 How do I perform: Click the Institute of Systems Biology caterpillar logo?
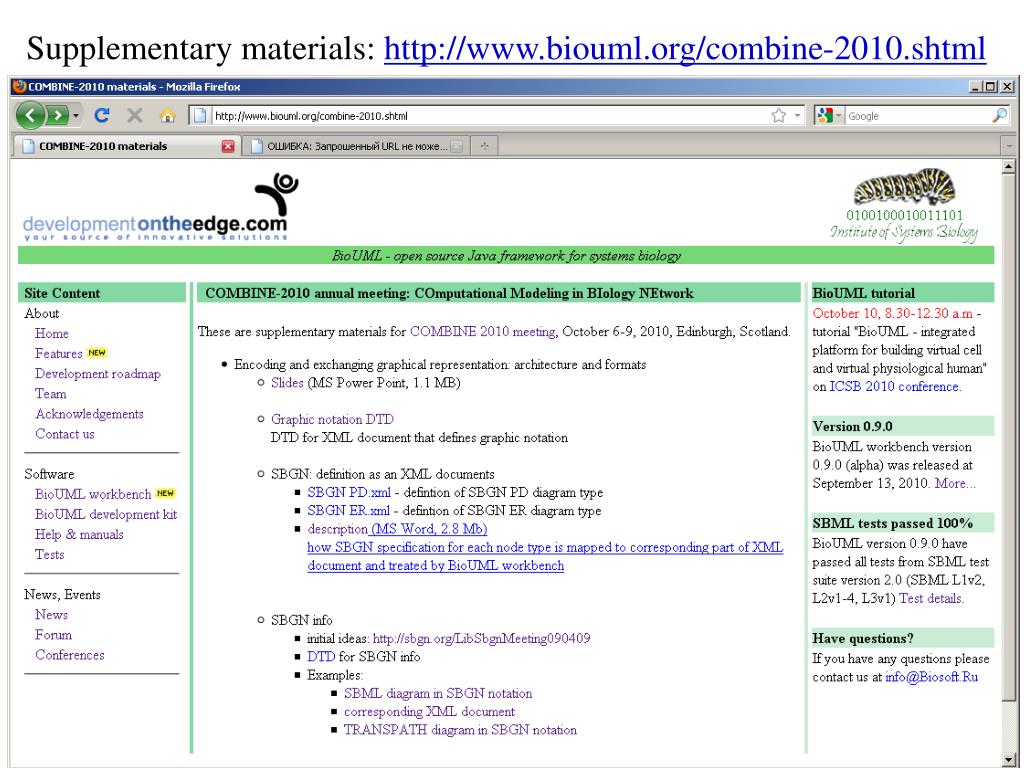pos(904,205)
